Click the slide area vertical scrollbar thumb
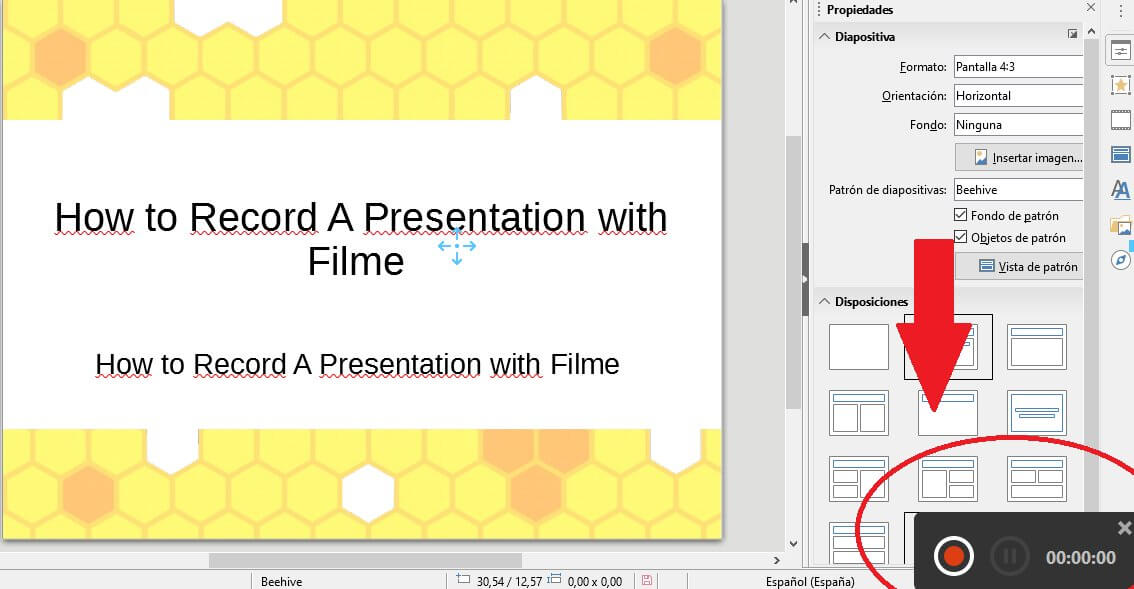 (793, 271)
